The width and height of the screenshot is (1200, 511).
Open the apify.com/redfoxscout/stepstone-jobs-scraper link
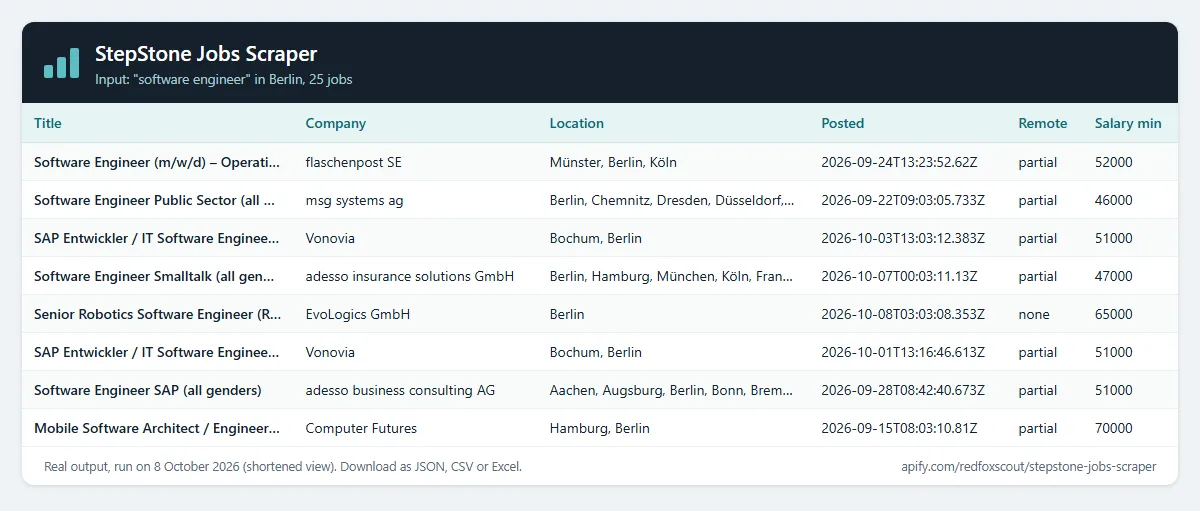(1029, 466)
